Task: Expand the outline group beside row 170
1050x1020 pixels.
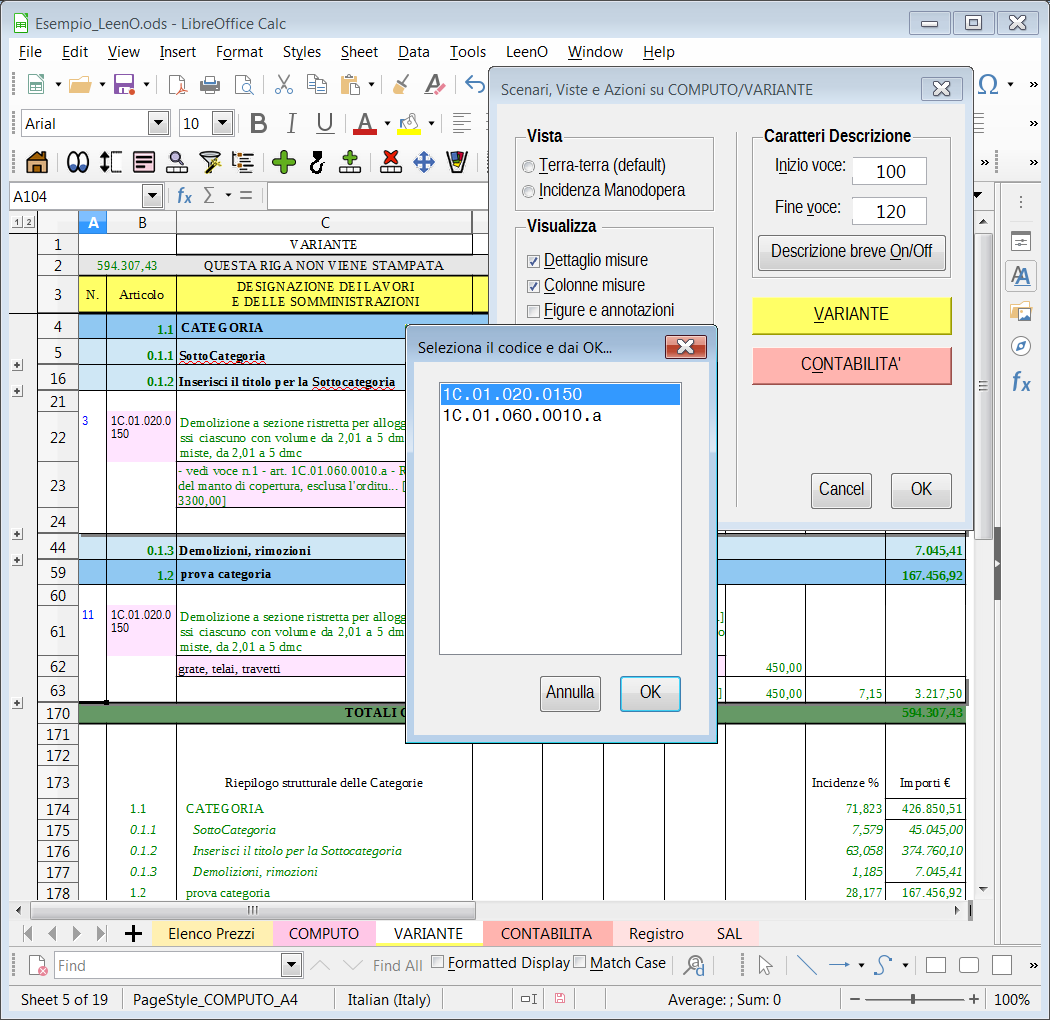Action: tap(18, 703)
